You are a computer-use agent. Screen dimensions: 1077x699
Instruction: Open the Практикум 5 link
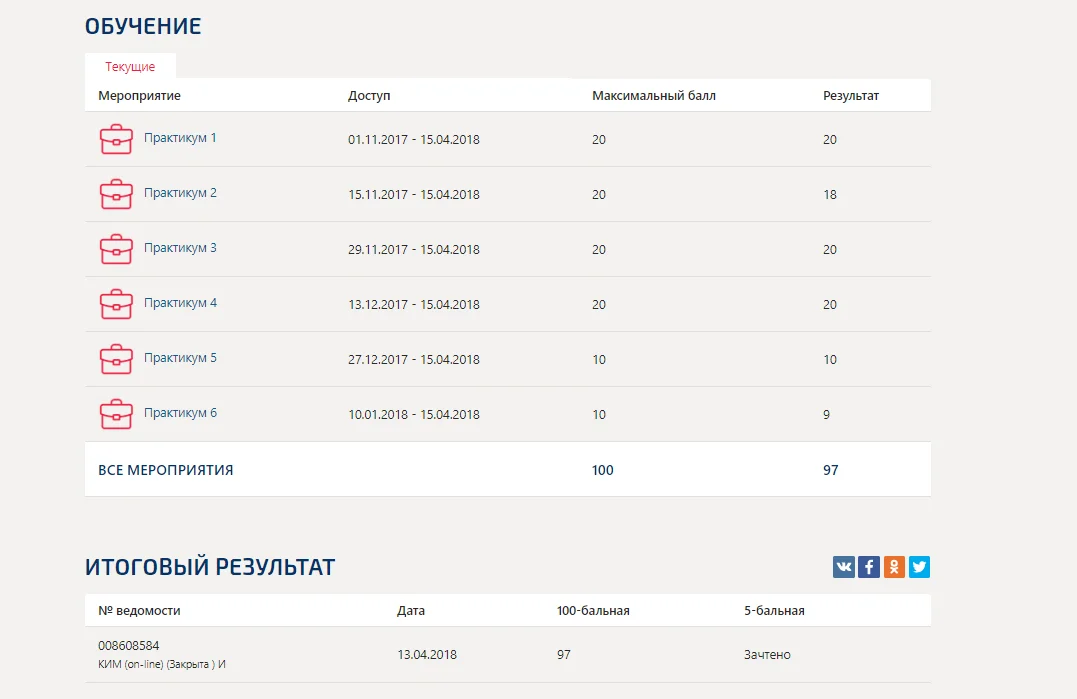(180, 358)
